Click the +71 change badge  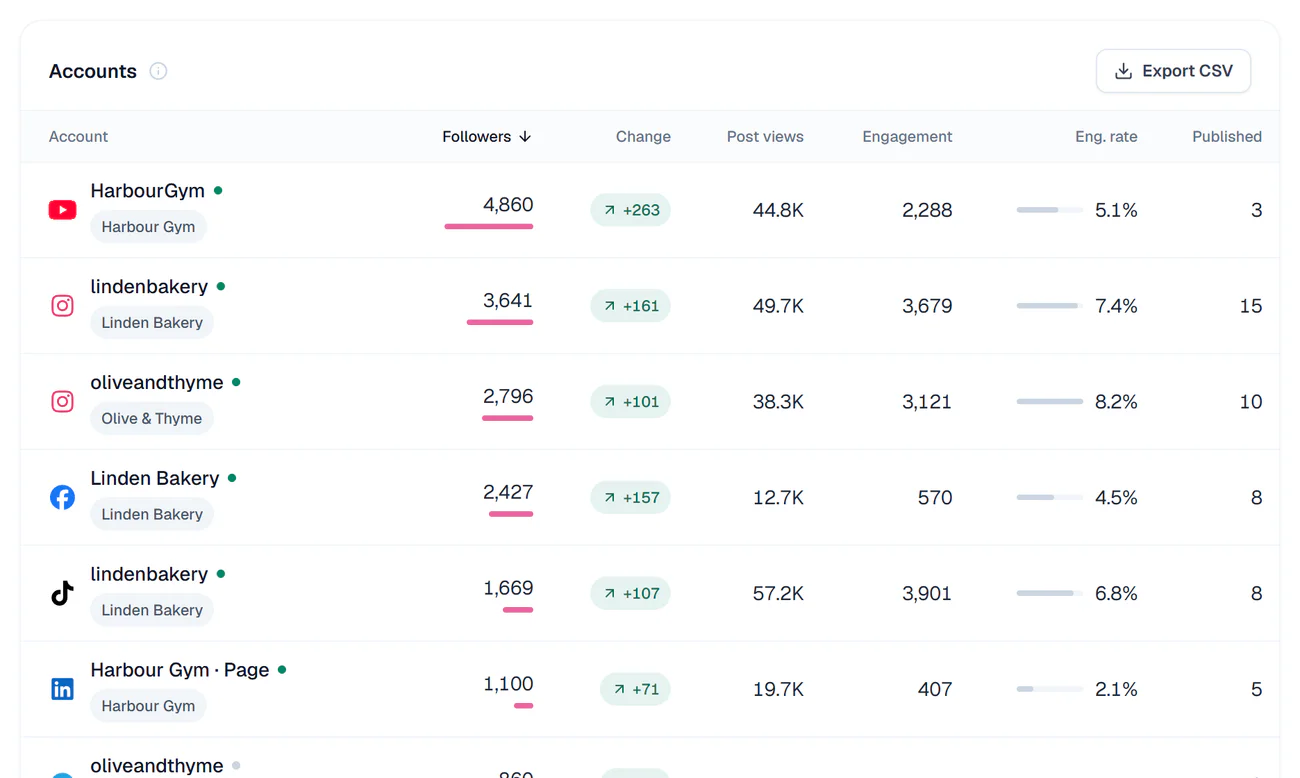pyautogui.click(x=635, y=690)
